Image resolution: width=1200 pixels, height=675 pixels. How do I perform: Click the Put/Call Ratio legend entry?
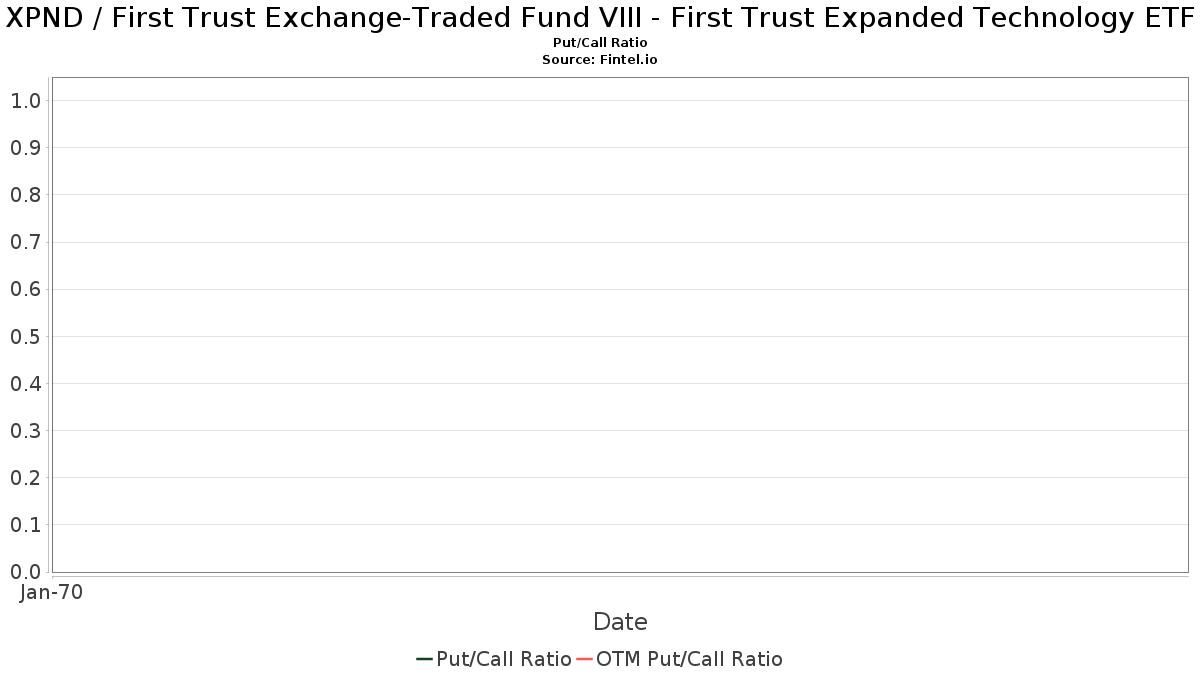click(494, 659)
